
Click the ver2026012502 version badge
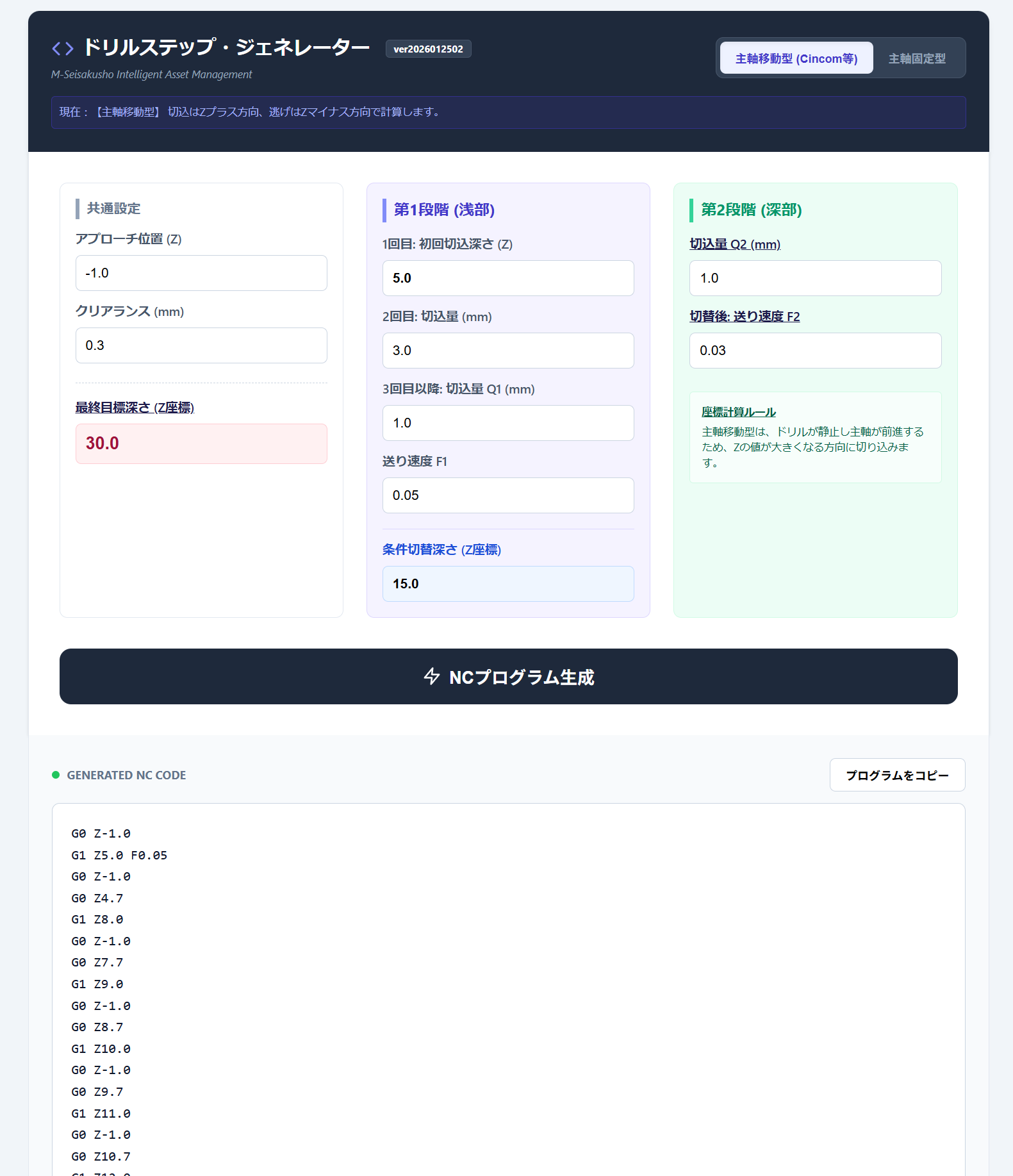[x=428, y=49]
